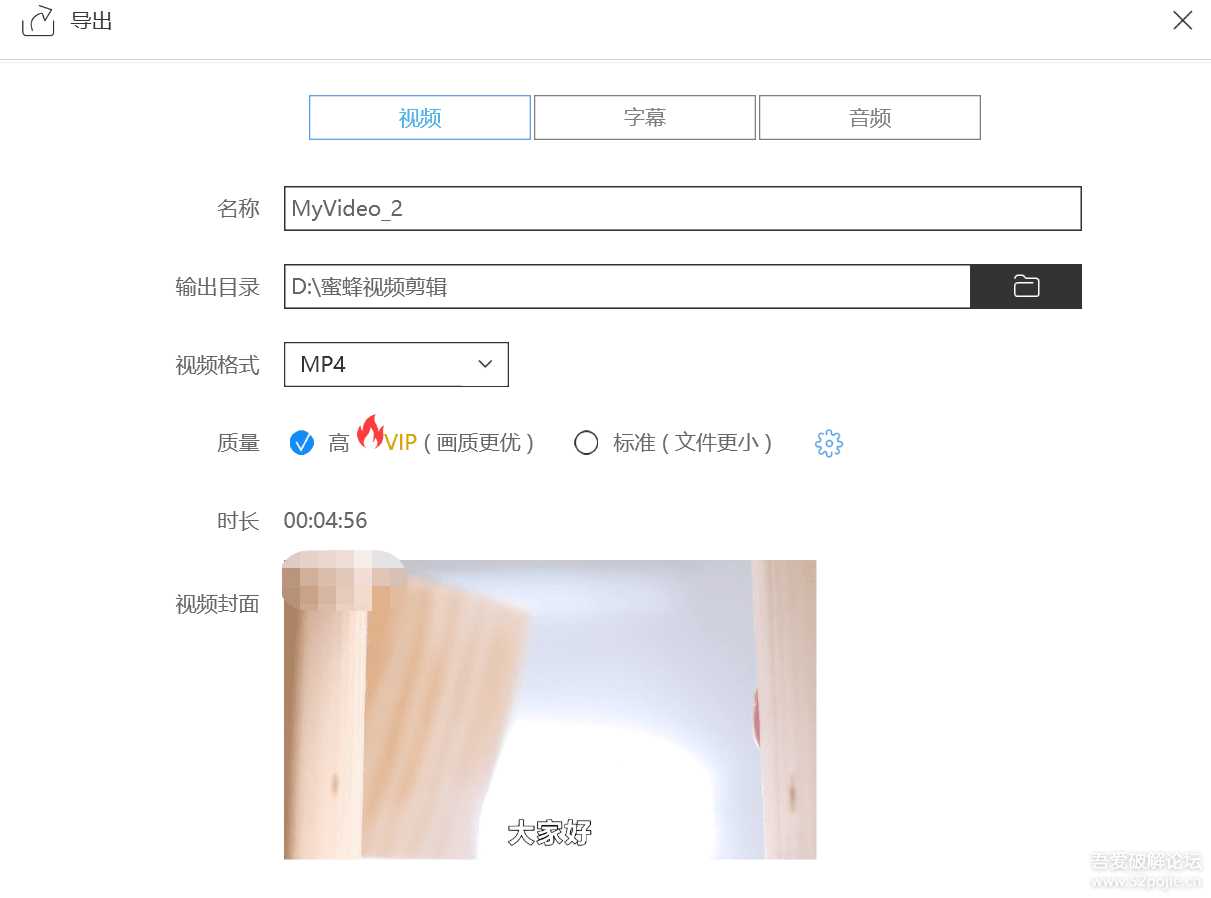1211x898 pixels.
Task: Click the 视频格式 label
Action: (217, 366)
